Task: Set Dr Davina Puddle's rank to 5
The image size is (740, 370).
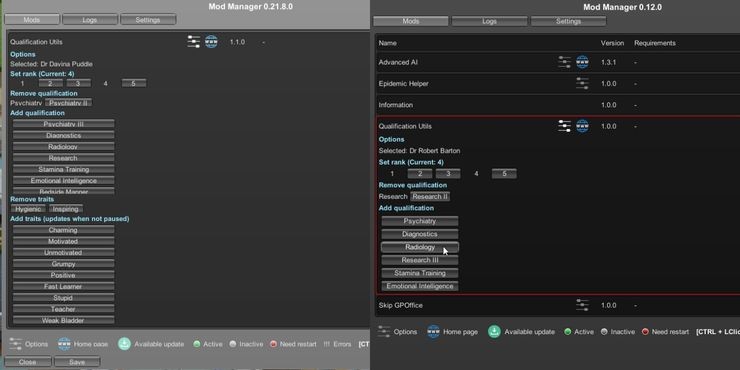Action: [x=134, y=84]
